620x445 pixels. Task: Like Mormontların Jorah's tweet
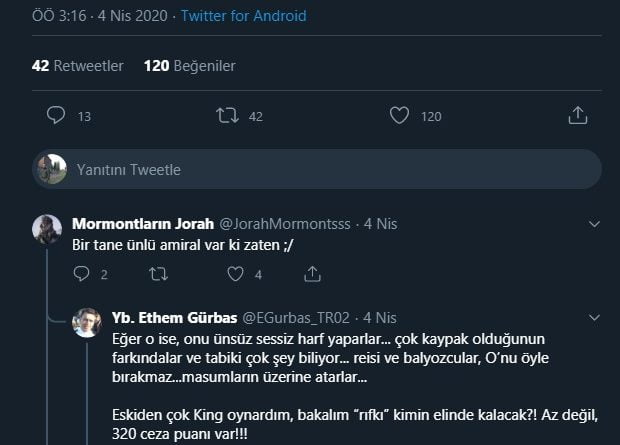click(235, 273)
